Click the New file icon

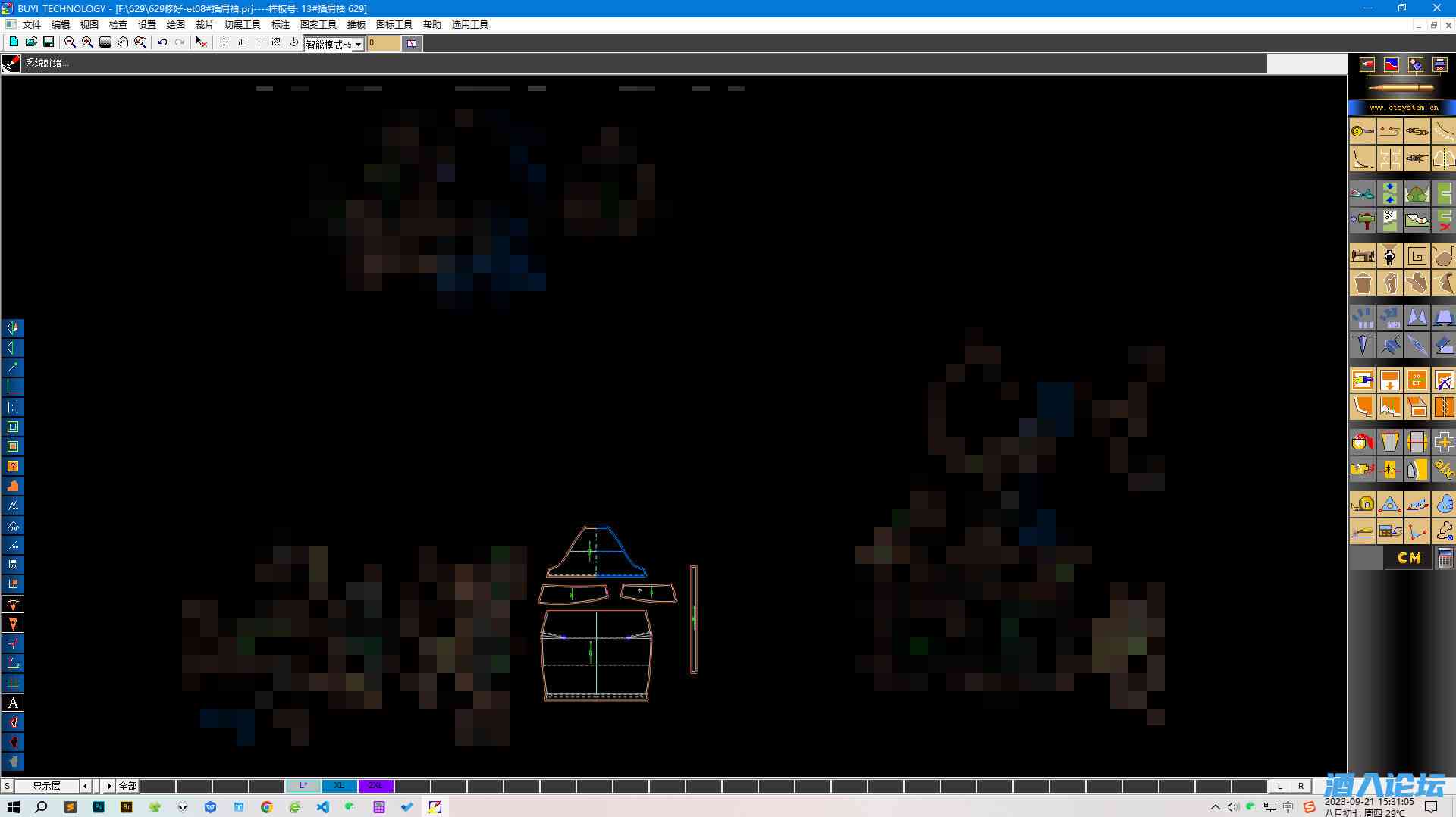coord(14,42)
